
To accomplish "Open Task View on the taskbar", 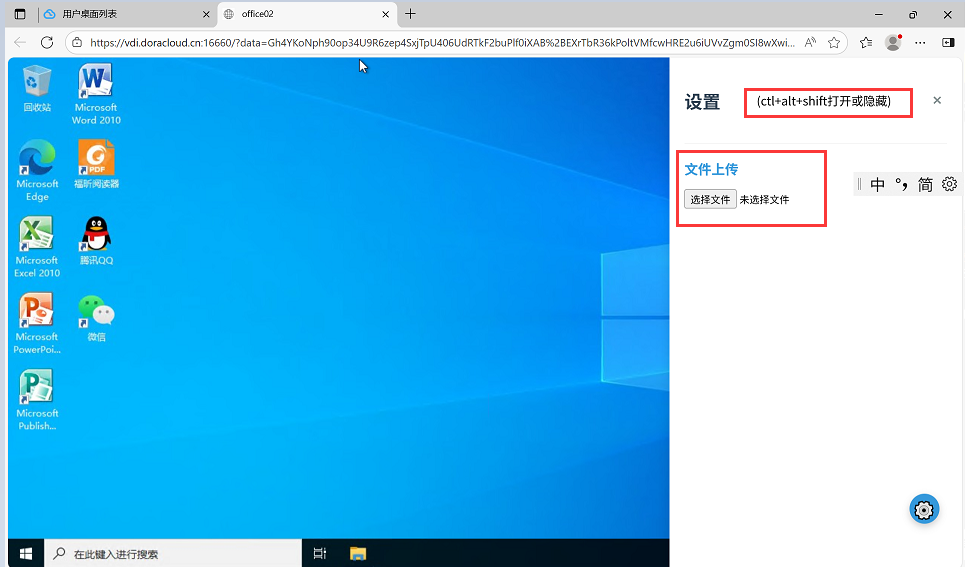I will point(319,553).
